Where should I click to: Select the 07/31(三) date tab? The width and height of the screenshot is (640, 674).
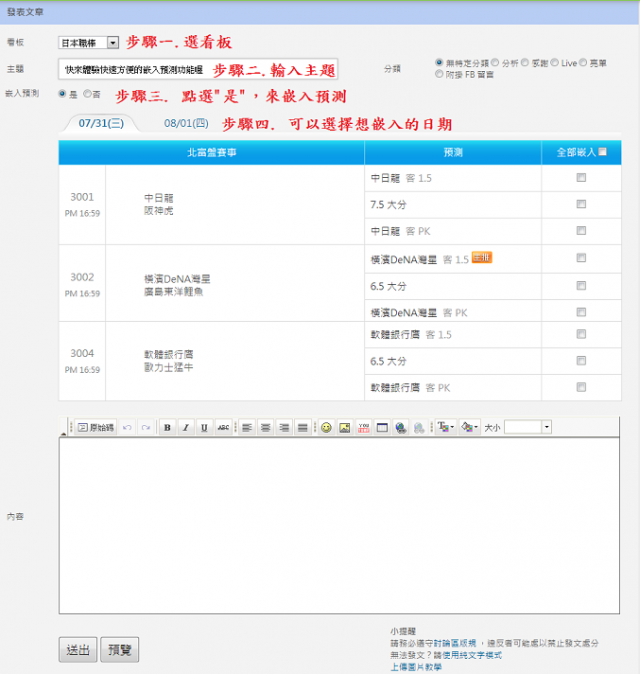100,124
